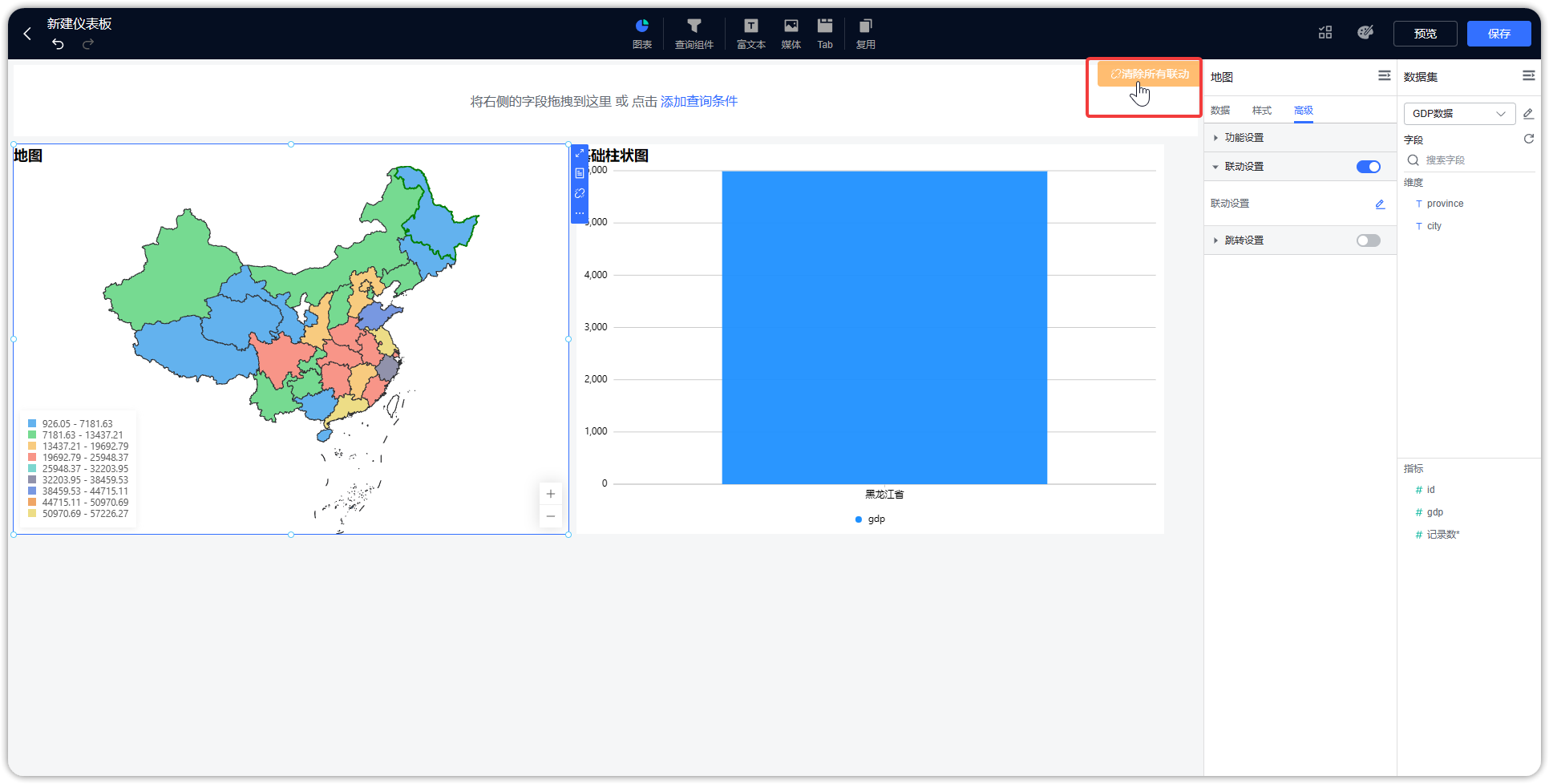Click legend swatch for 19692.79 - 25948.37
Screen dimensions: 1549x784
(32, 458)
